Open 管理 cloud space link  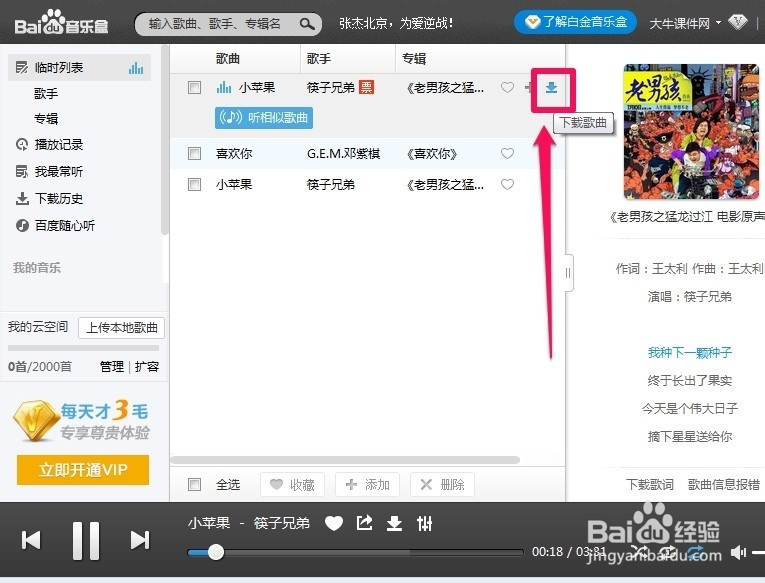pyautogui.click(x=112, y=366)
